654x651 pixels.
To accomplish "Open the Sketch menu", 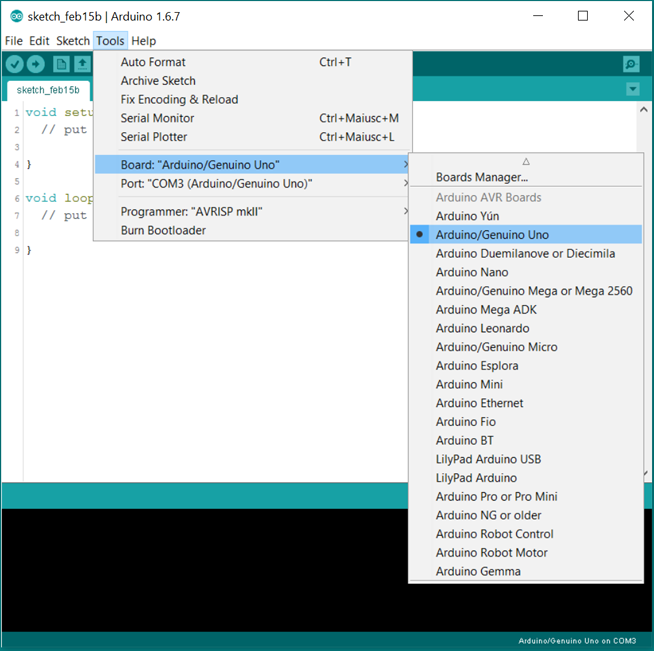I will pyautogui.click(x=73, y=41).
